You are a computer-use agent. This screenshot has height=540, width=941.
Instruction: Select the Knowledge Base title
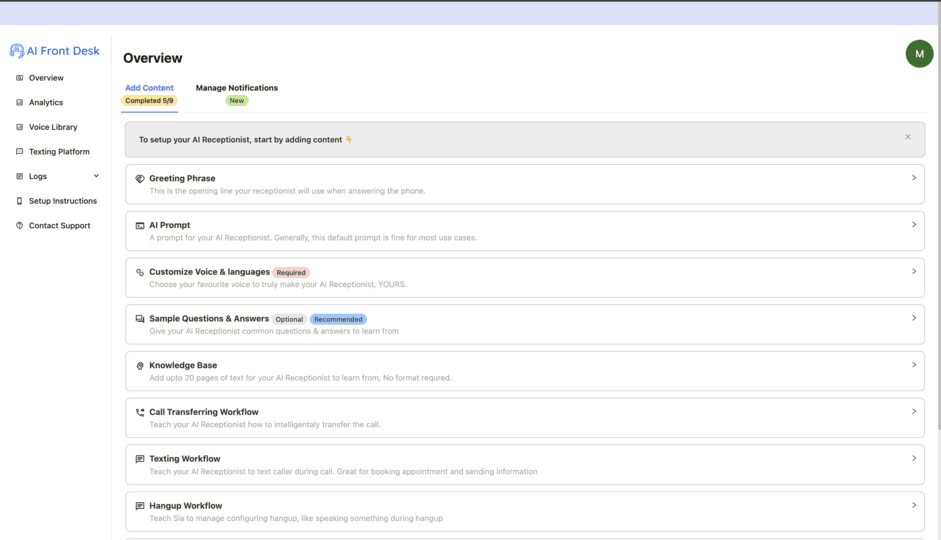183,365
